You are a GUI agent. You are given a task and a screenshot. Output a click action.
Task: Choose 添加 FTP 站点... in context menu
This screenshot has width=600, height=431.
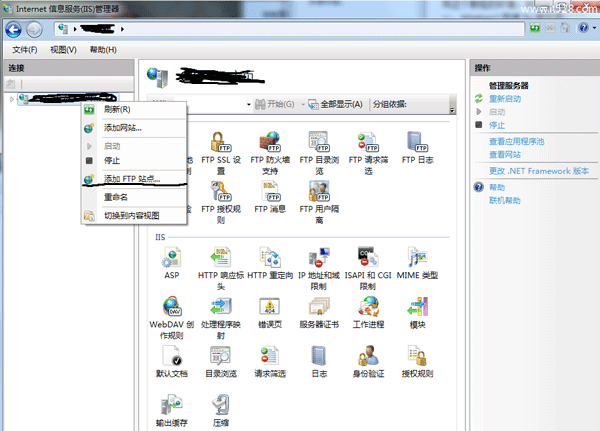point(134,179)
